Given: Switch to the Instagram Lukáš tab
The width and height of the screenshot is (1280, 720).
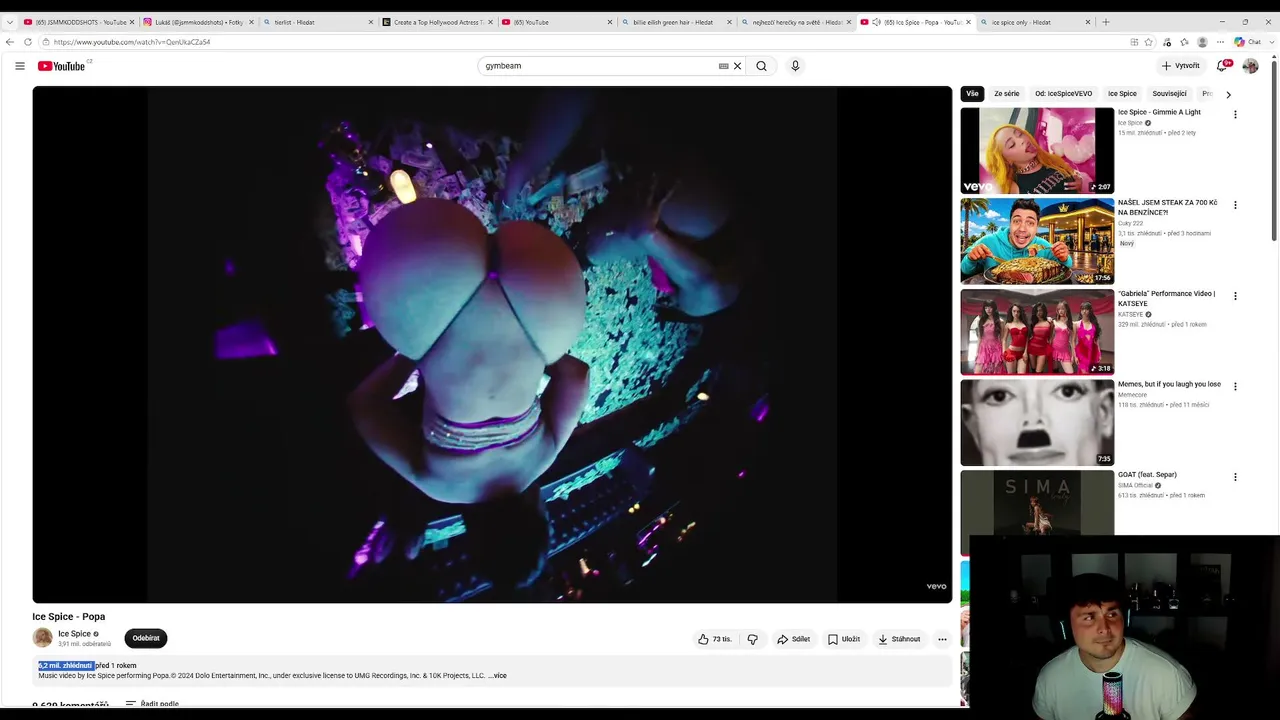Looking at the screenshot, I should [198, 22].
